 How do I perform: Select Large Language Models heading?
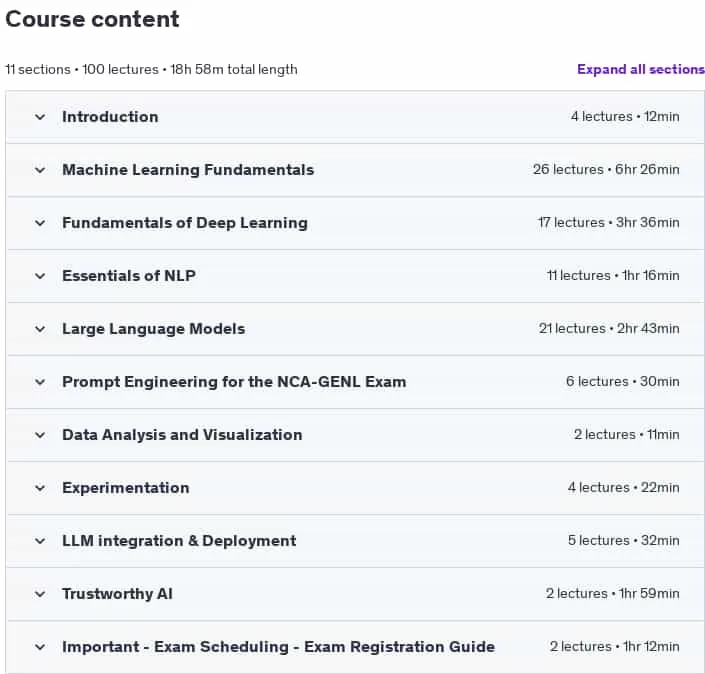pos(154,329)
